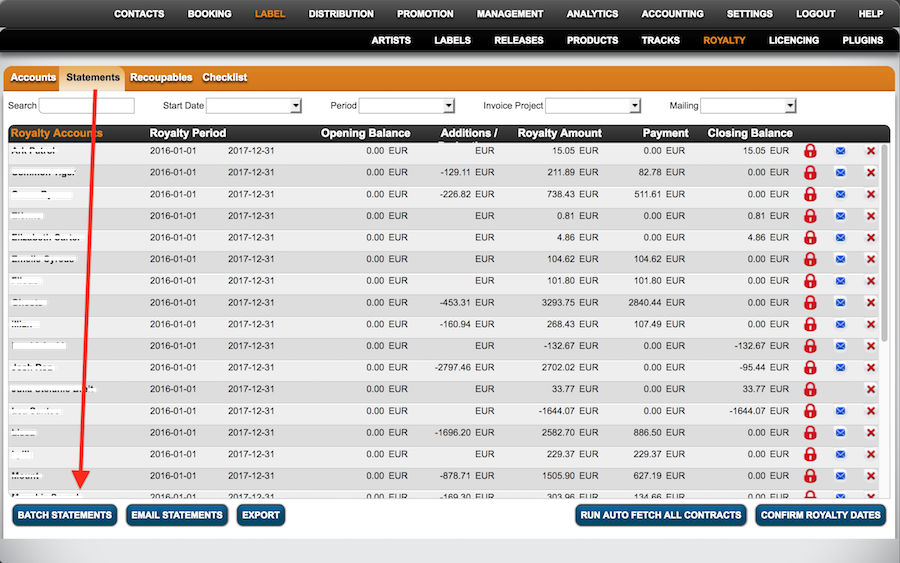Email the statement with royalty amount 2702.02 EUR
This screenshot has height=563, width=900.
pyautogui.click(x=840, y=368)
